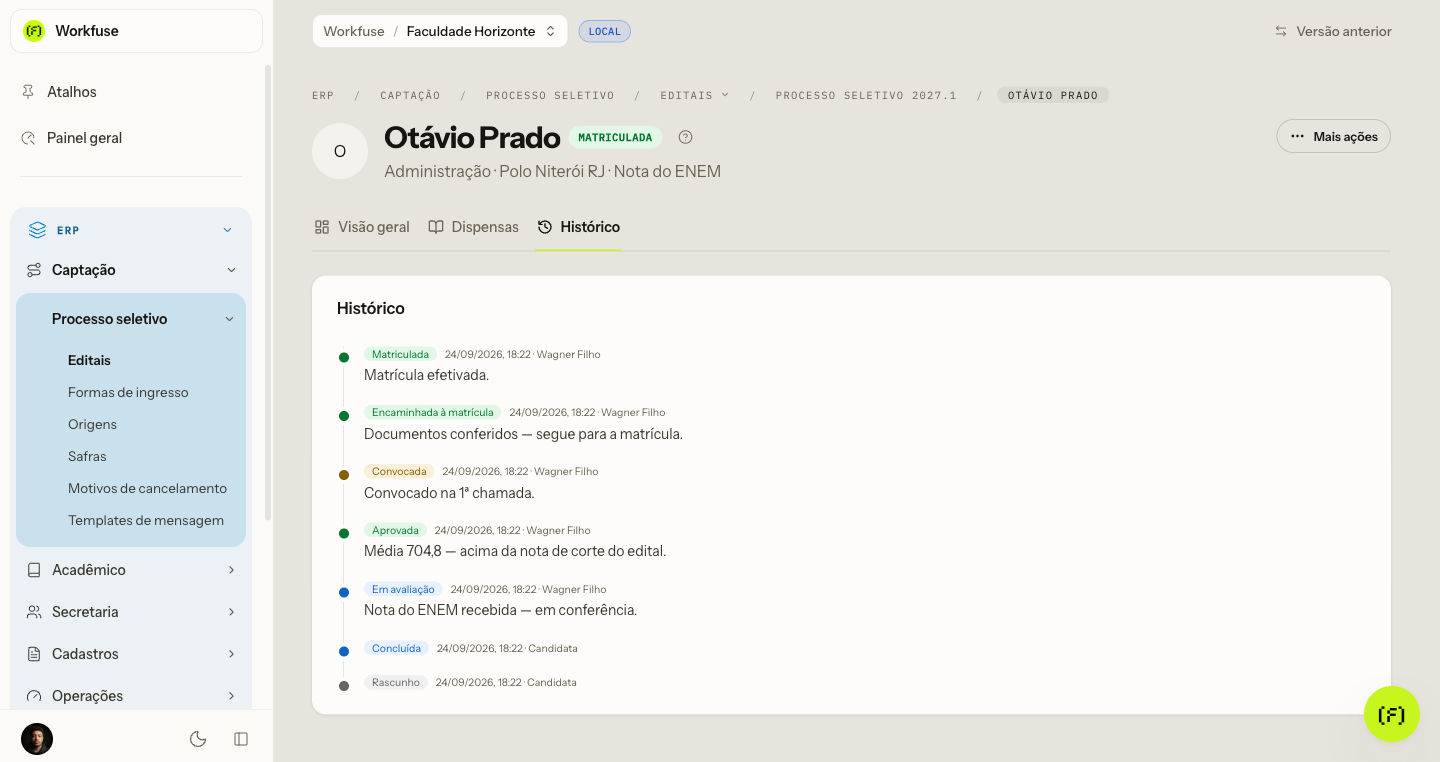Collapse the Captação section chevron
1440x762 pixels.
click(231, 270)
